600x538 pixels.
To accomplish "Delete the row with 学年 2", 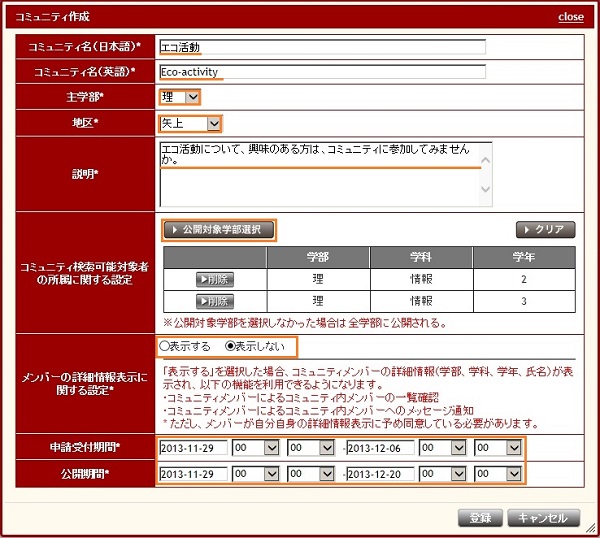I will click(215, 279).
